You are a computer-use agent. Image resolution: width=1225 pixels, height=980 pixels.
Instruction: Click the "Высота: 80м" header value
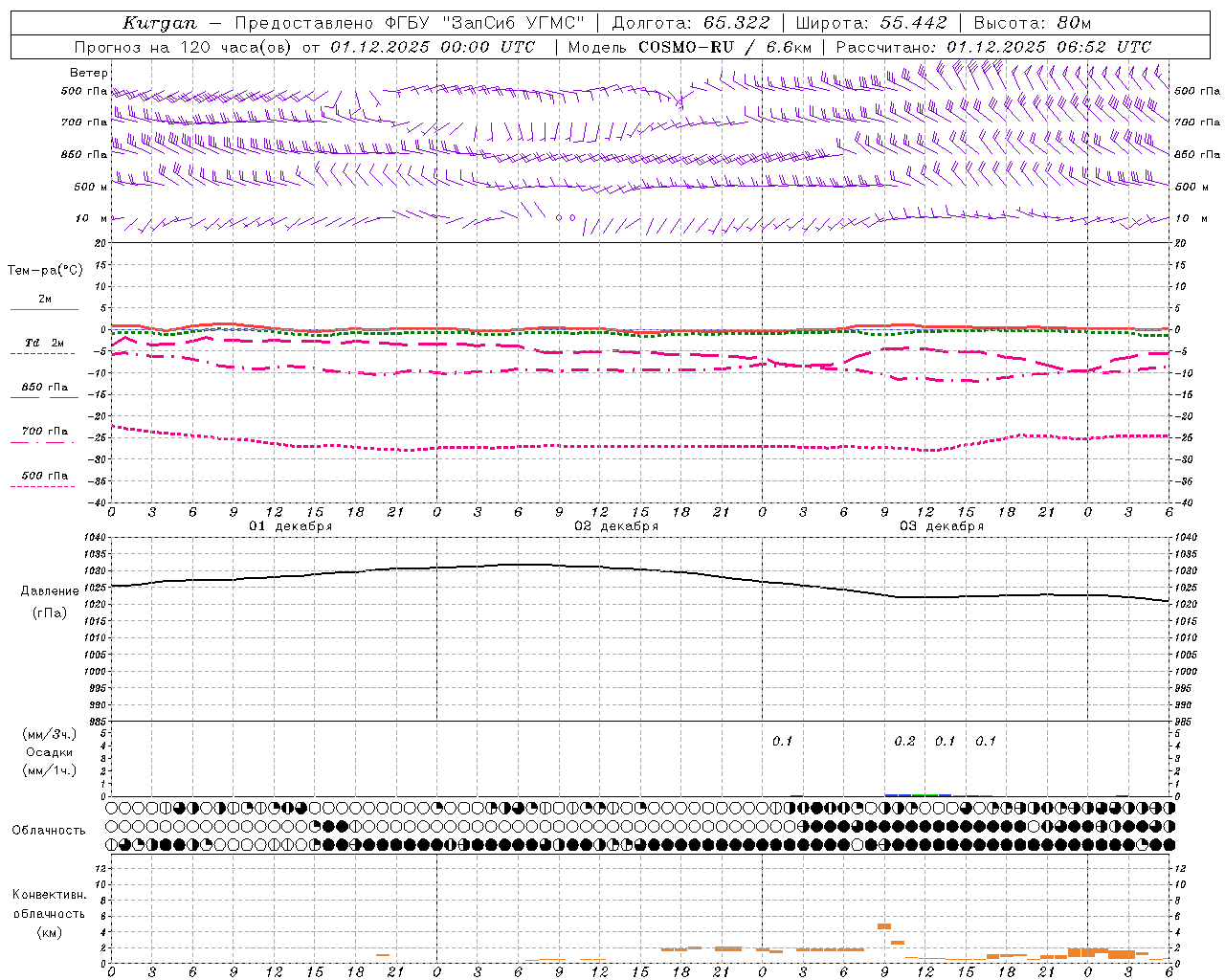pyautogui.click(x=1033, y=23)
